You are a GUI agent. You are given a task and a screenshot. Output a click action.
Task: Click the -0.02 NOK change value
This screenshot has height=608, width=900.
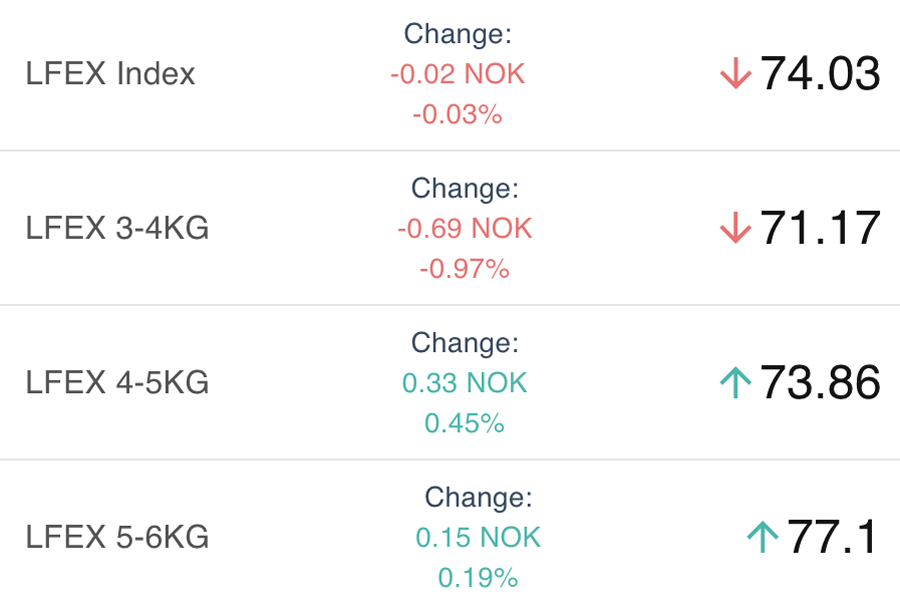click(457, 74)
